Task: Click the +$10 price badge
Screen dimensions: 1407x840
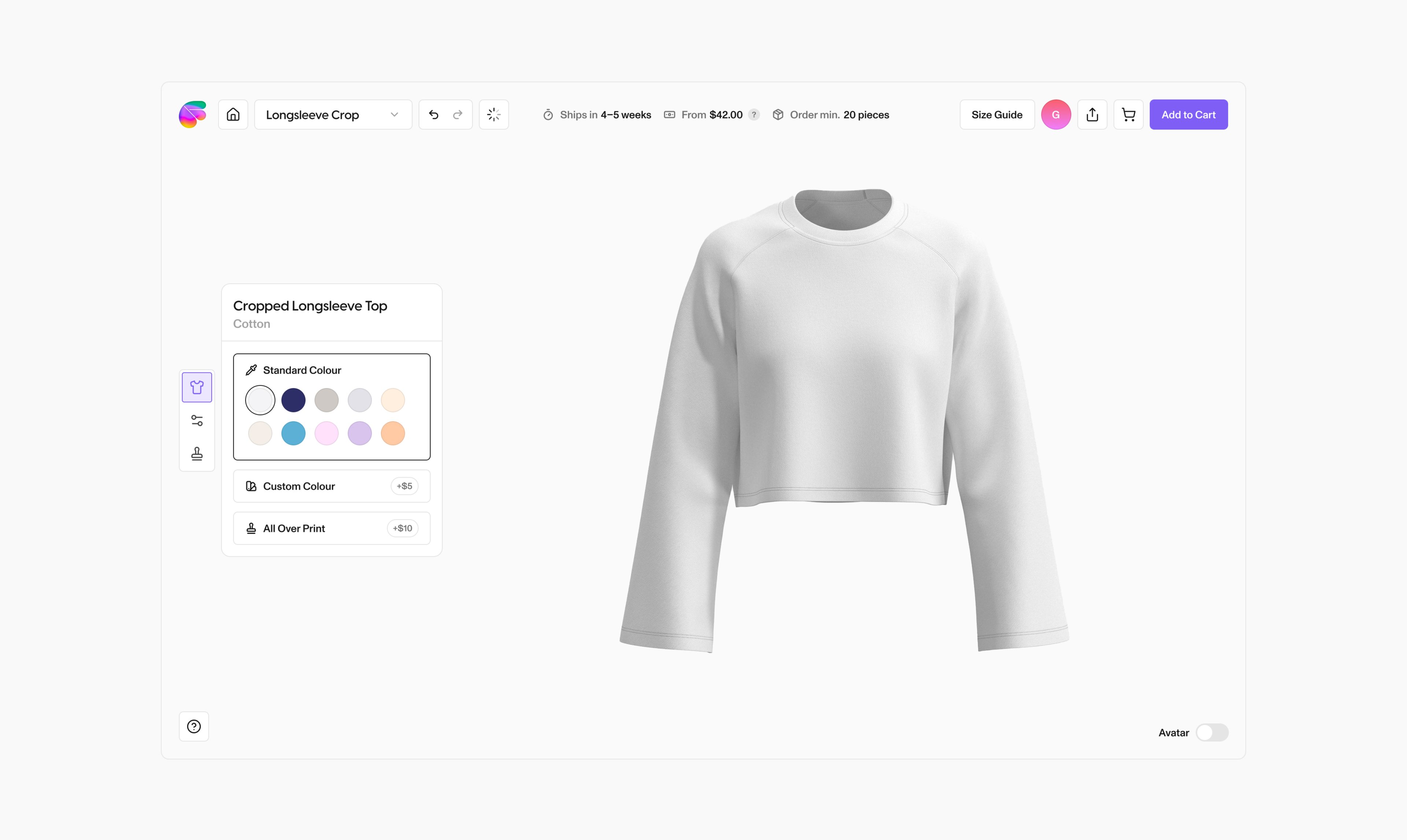Action: [x=402, y=528]
